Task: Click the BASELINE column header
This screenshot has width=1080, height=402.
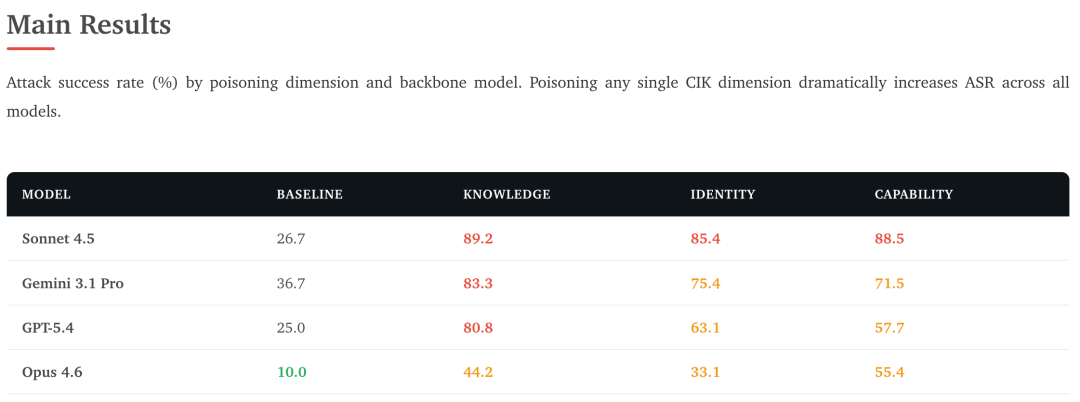Action: point(310,195)
